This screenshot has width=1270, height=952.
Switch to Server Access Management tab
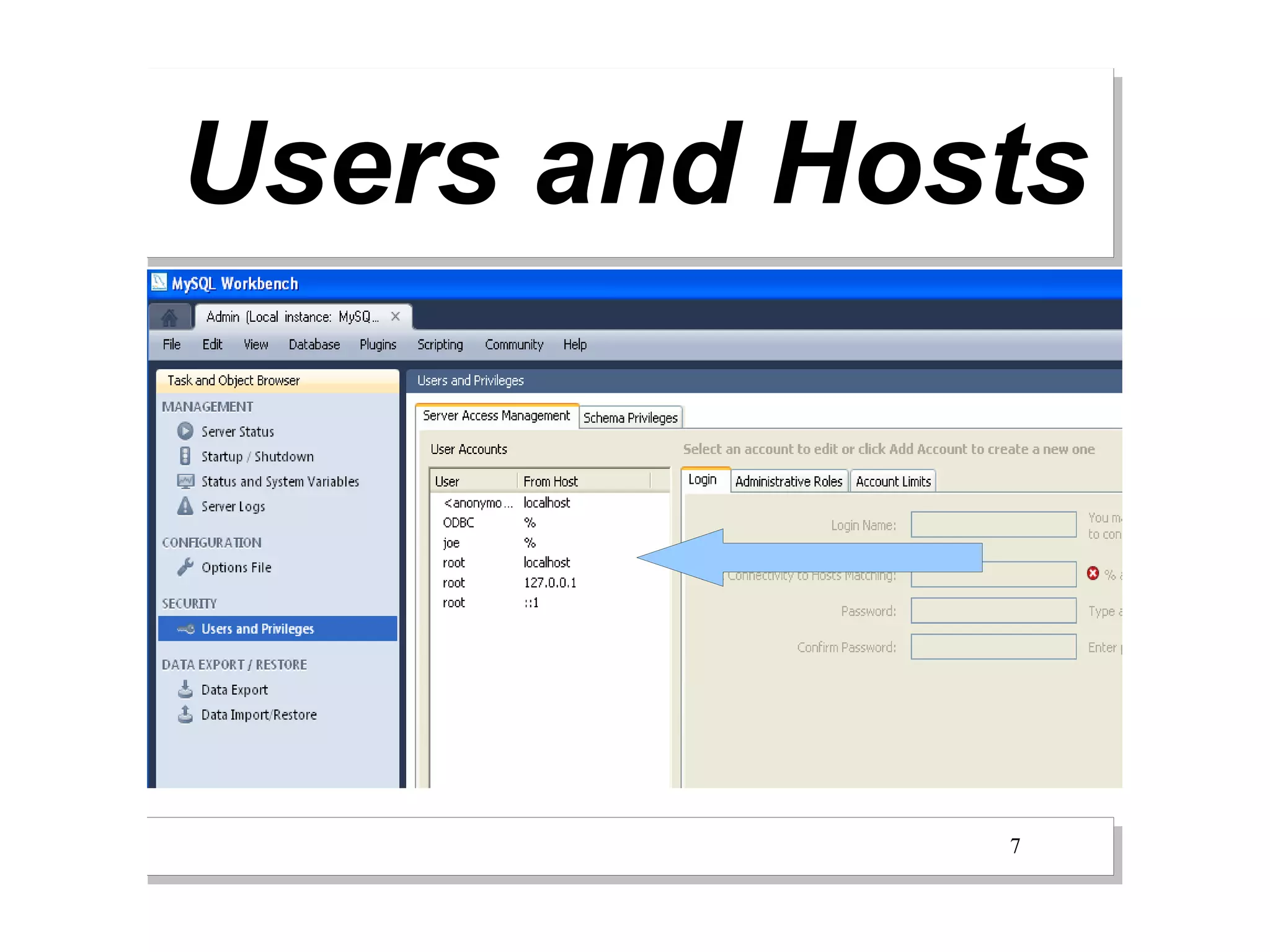[497, 416]
